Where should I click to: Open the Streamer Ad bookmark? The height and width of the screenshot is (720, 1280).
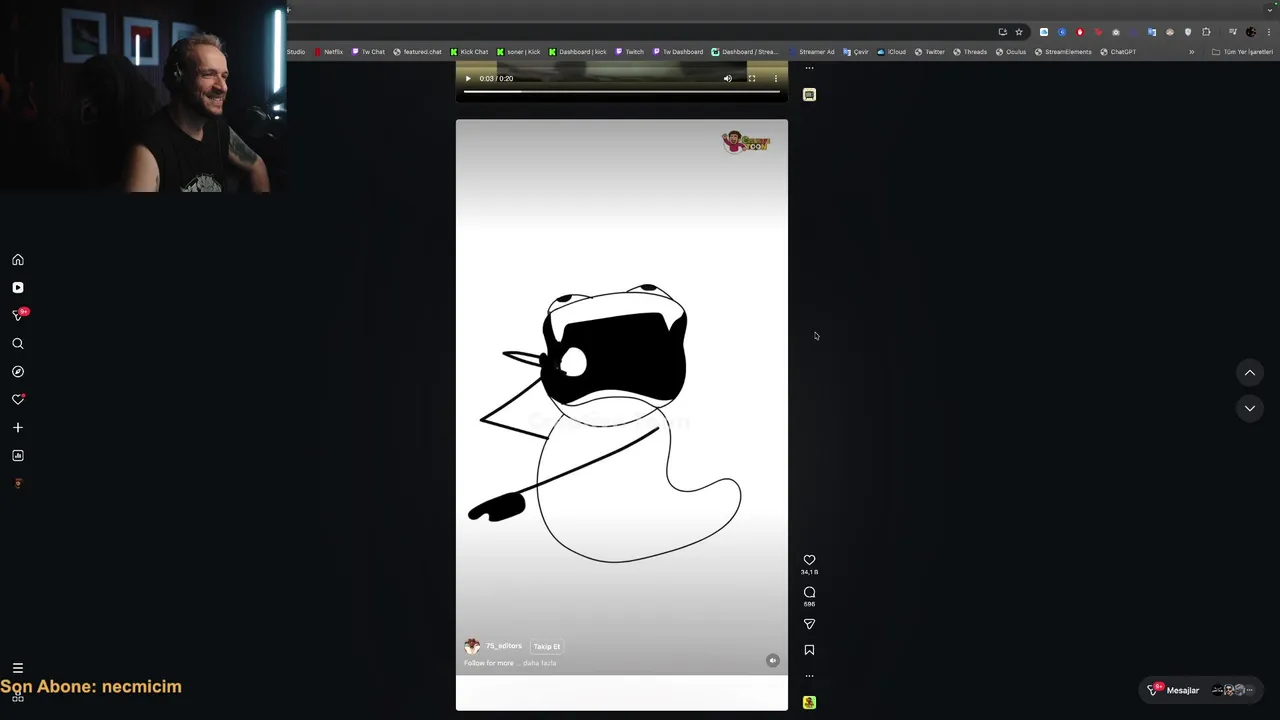(x=811, y=52)
